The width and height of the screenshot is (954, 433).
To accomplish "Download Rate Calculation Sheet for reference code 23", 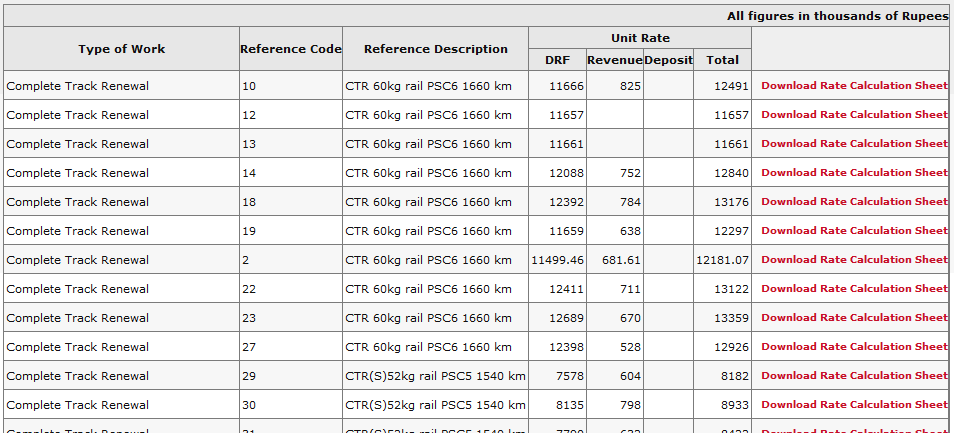I will click(x=853, y=318).
